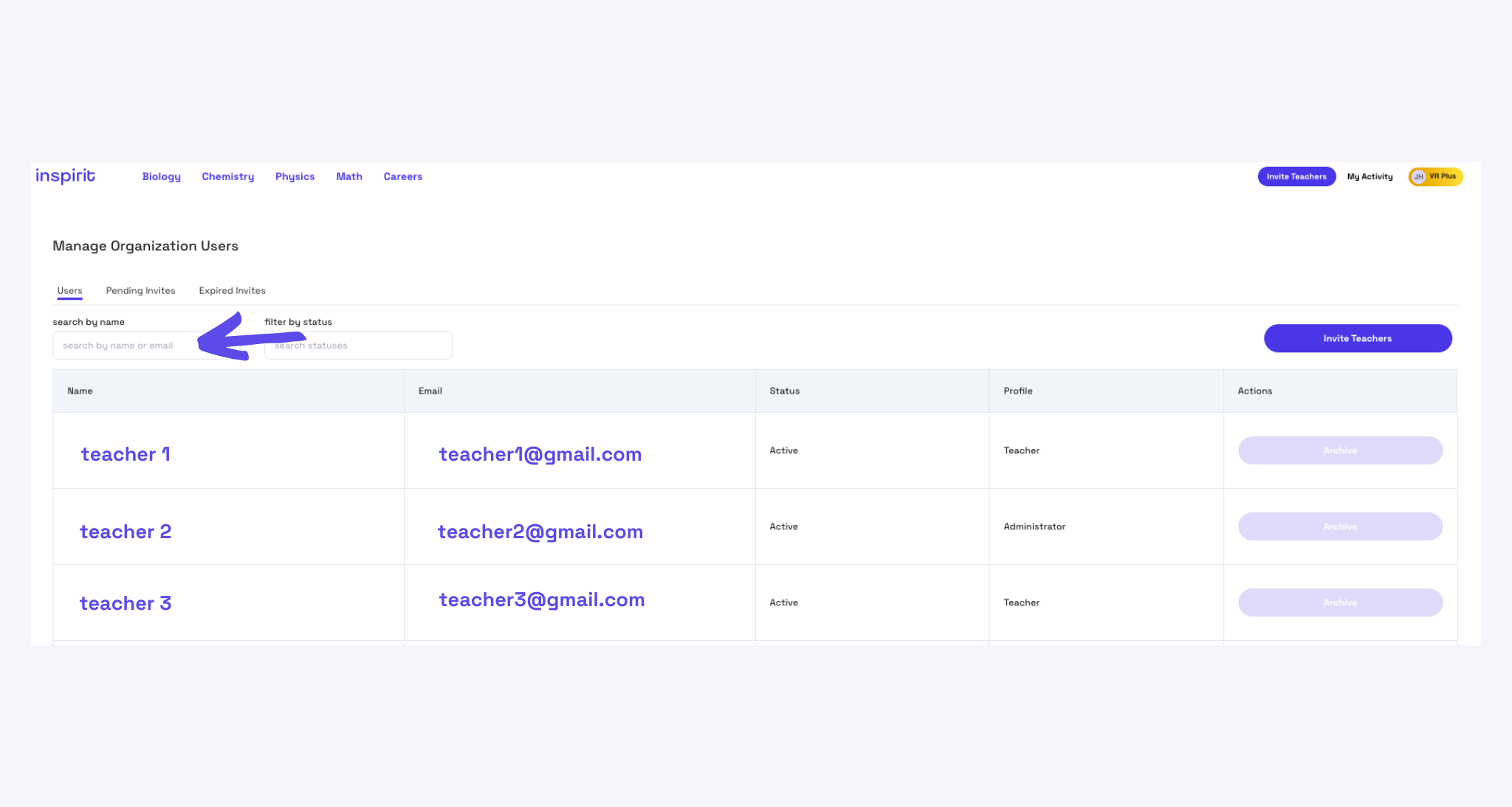Open the Math menu
Screen dimensions: 1512x807
coord(349,176)
